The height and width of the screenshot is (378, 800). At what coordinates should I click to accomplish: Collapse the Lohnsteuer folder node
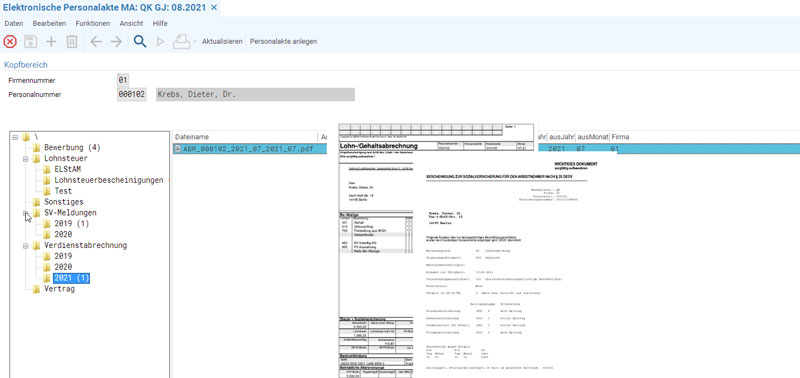point(25,159)
